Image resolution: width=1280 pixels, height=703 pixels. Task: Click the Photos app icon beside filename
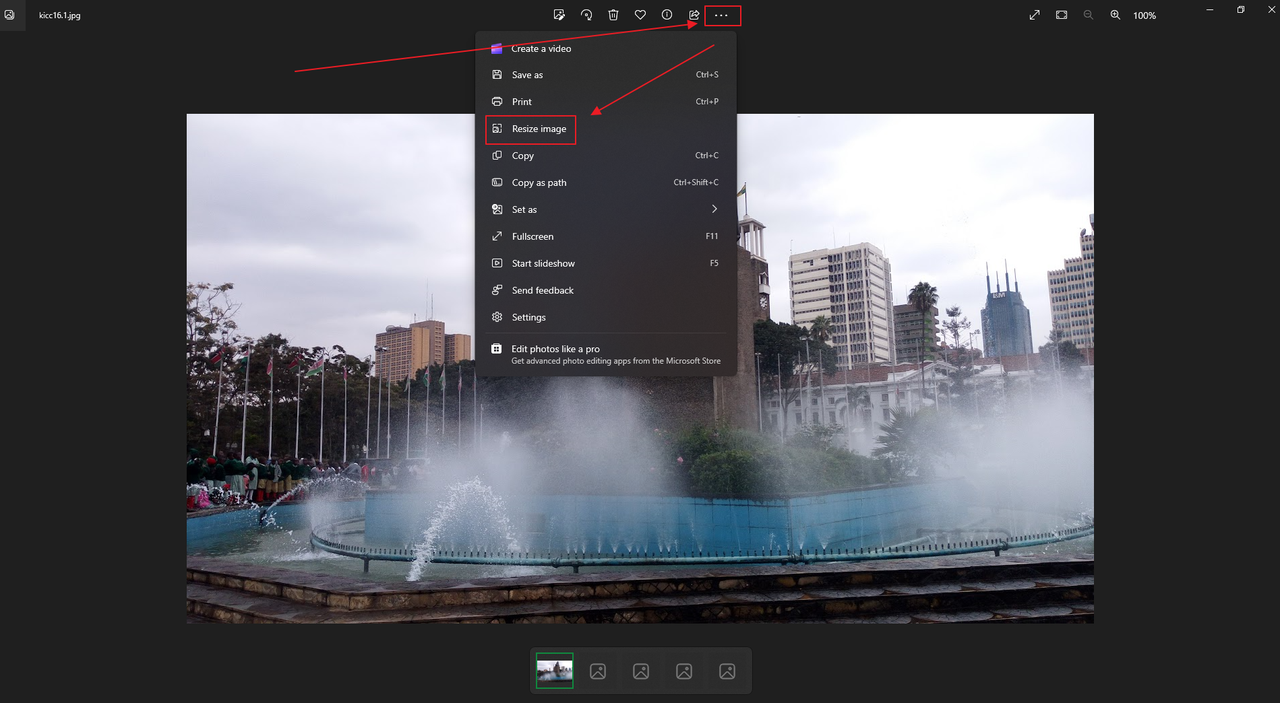click(x=10, y=15)
